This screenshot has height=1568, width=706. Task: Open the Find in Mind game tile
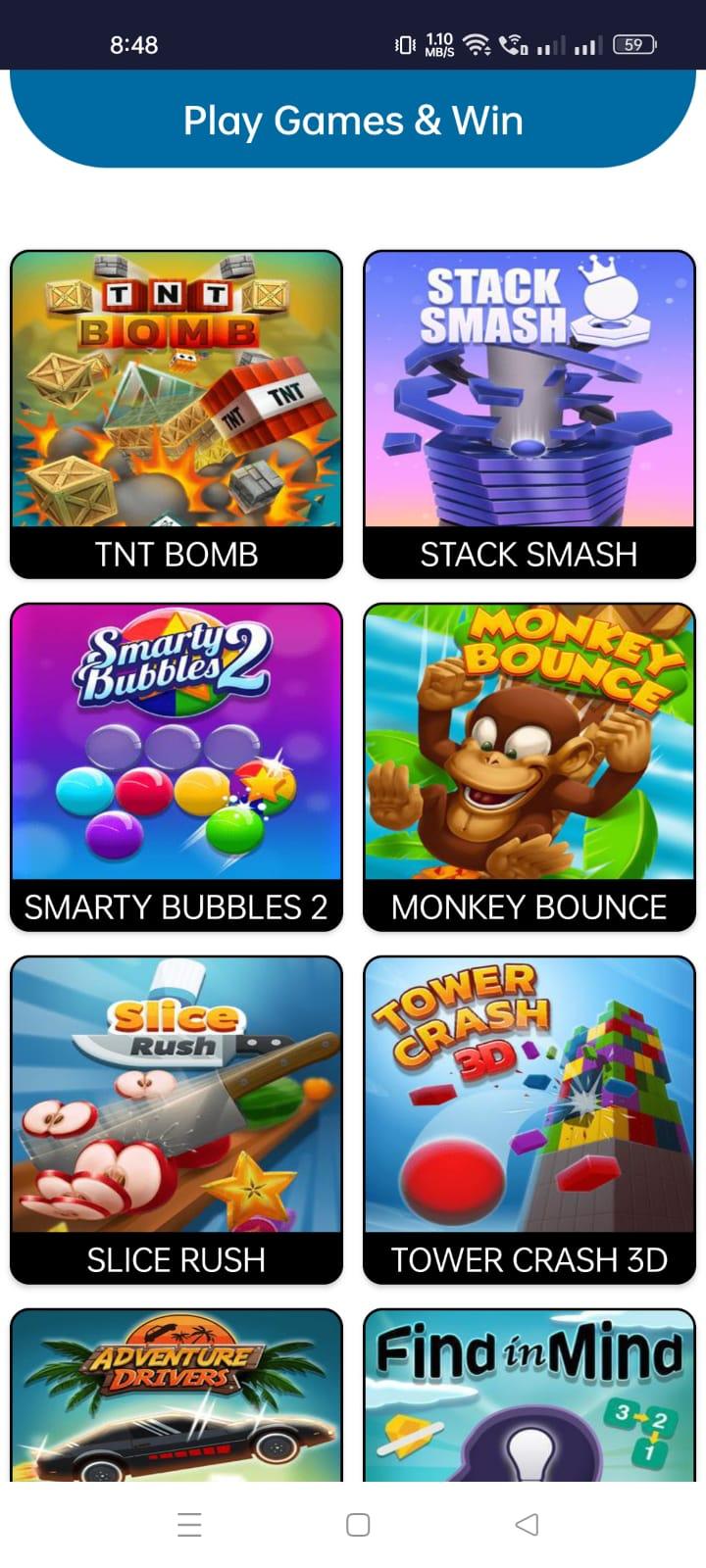click(x=529, y=1396)
